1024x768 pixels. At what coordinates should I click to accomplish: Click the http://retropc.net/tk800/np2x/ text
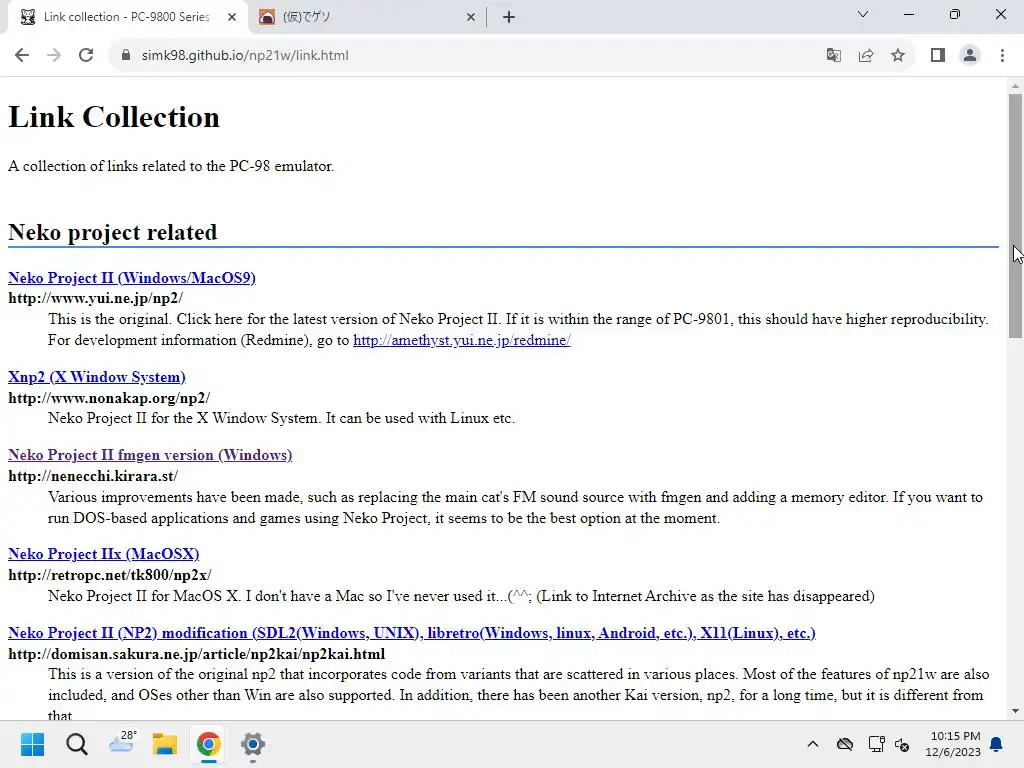(110, 575)
